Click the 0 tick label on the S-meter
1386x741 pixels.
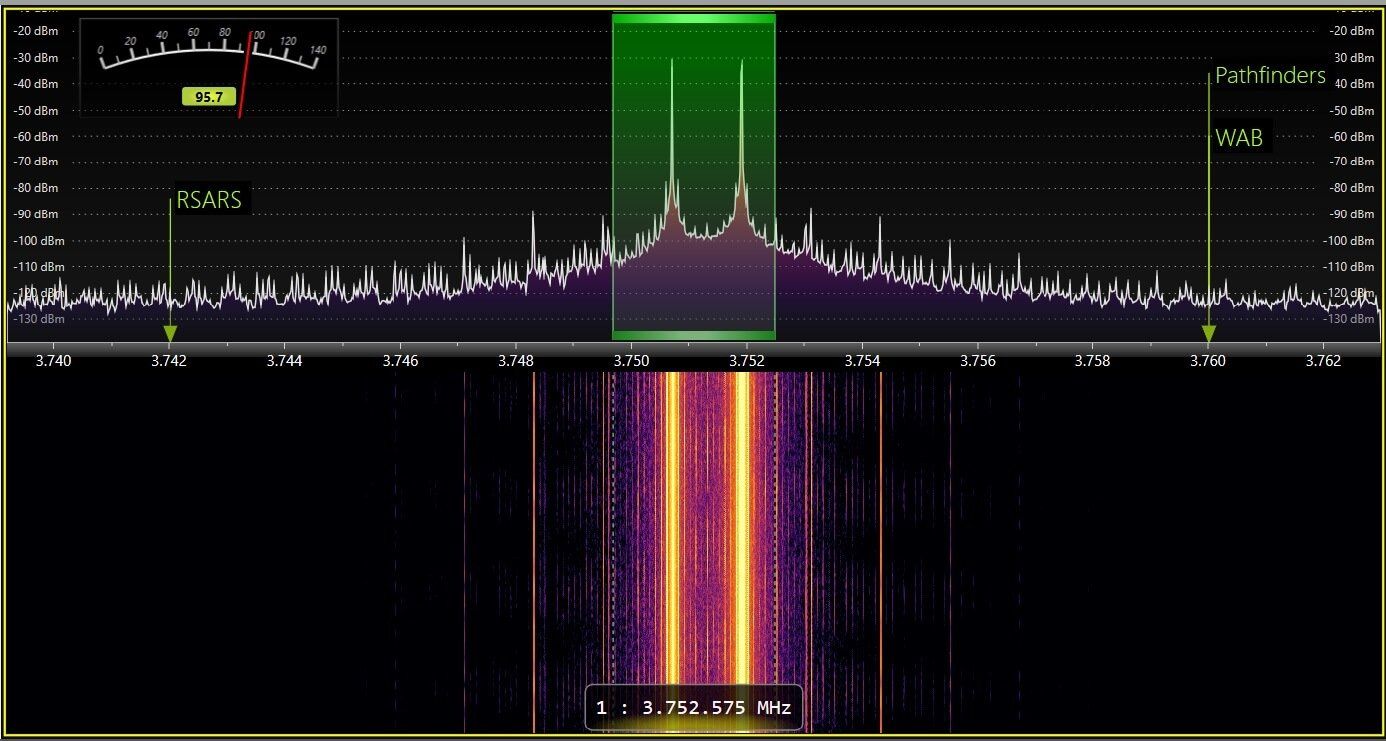(x=100, y=50)
